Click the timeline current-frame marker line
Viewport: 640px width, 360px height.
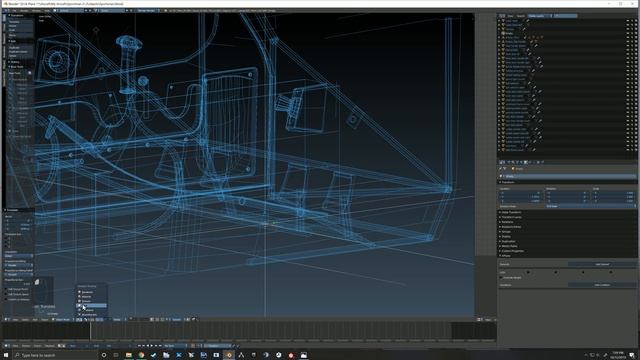tap(90, 331)
